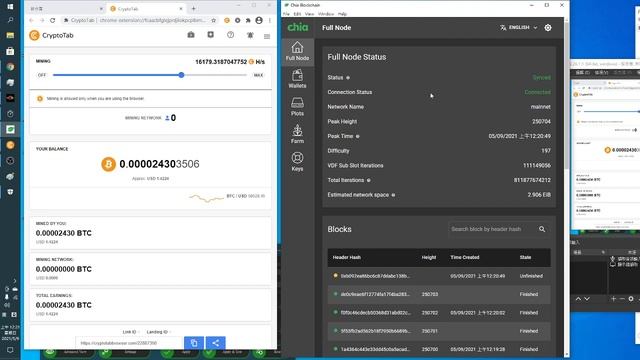The height and width of the screenshot is (360, 640).
Task: Open the CryptoTab hamburger menu
Action: pos(267,36)
